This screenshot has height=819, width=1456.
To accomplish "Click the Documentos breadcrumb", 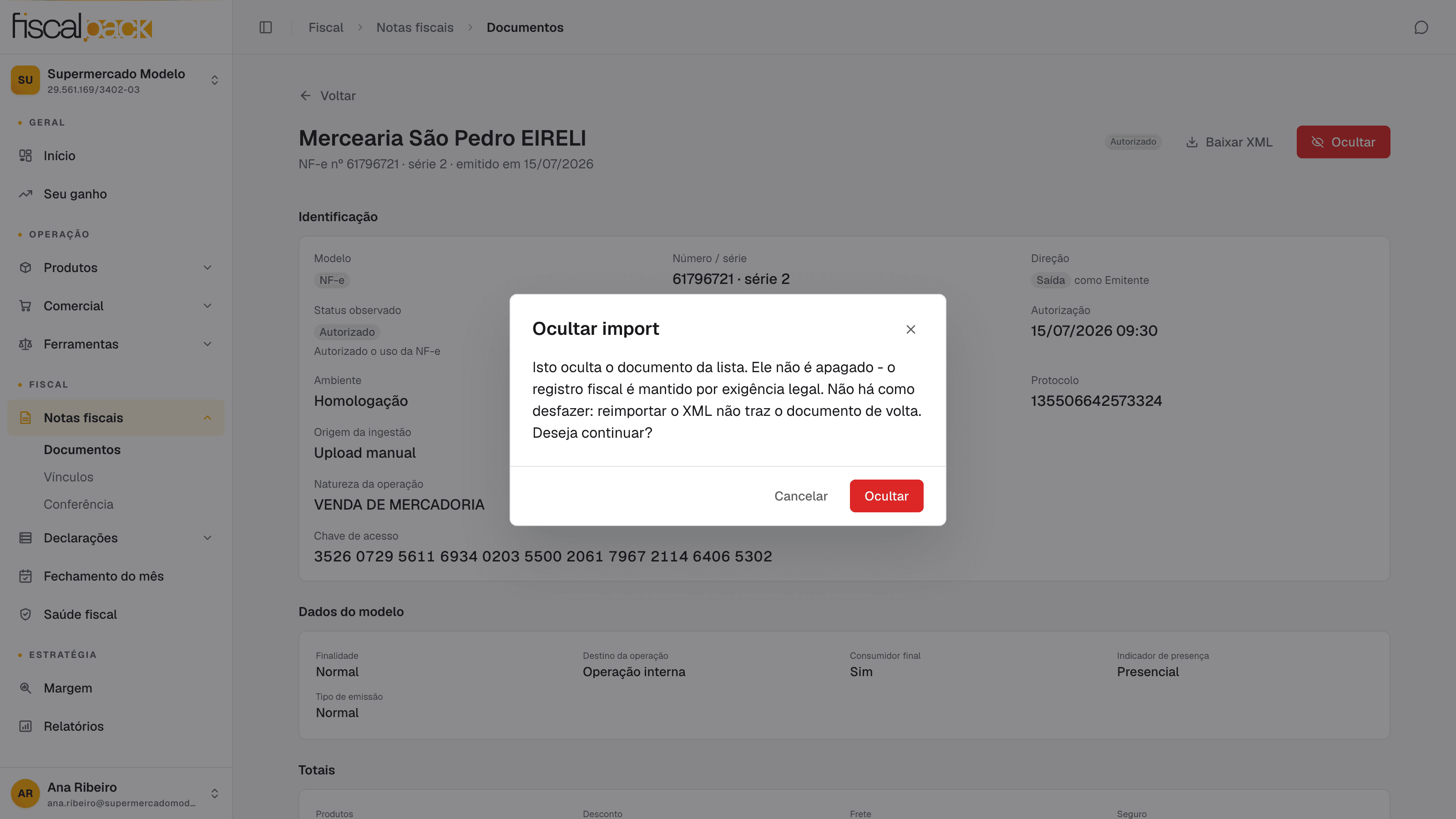I will click(525, 27).
